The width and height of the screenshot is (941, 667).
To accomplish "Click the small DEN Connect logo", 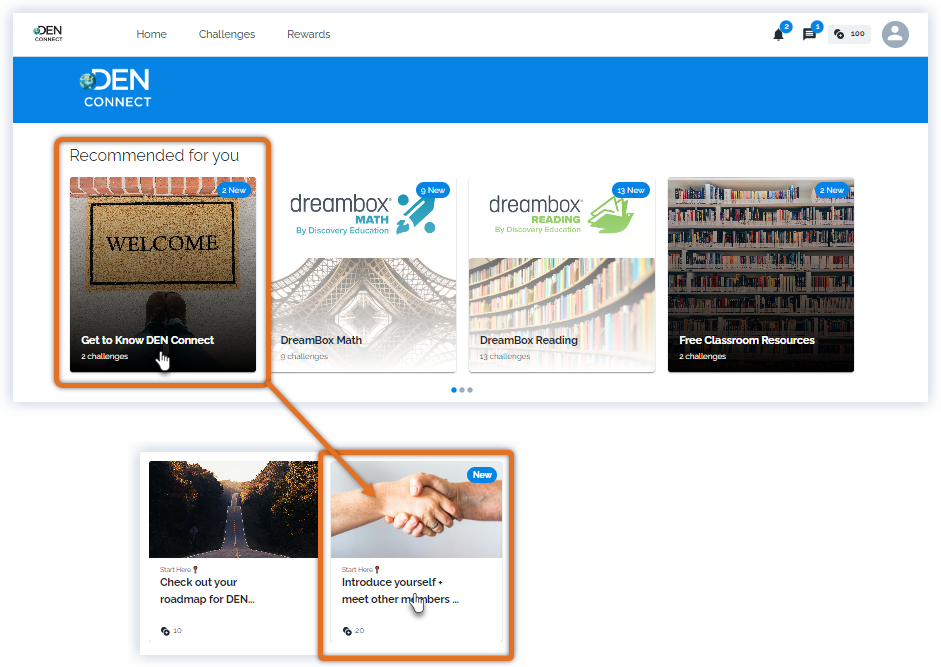I will pyautogui.click(x=48, y=34).
